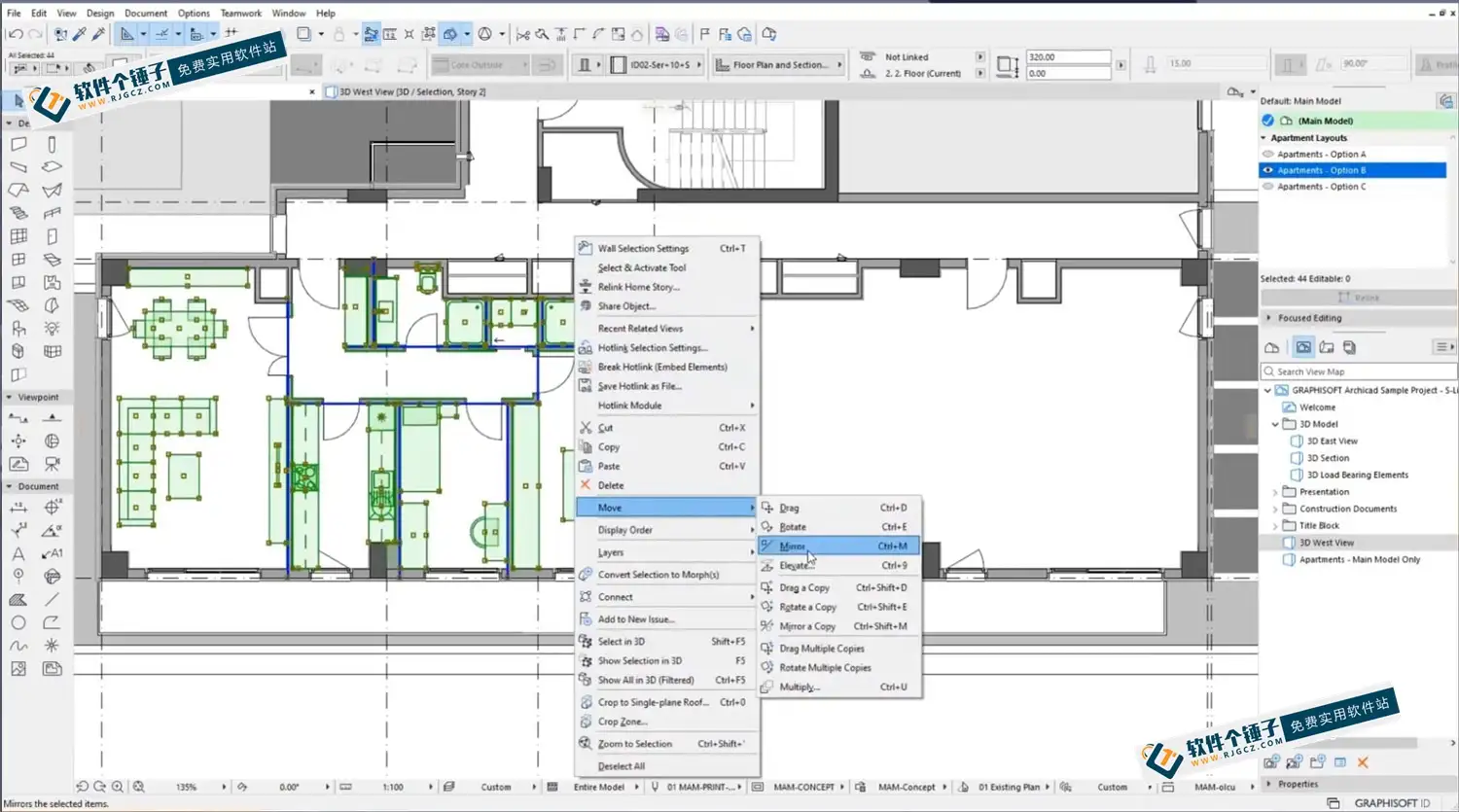Click Design Options manager icon top right
The image size is (1459, 812).
coord(1445,101)
